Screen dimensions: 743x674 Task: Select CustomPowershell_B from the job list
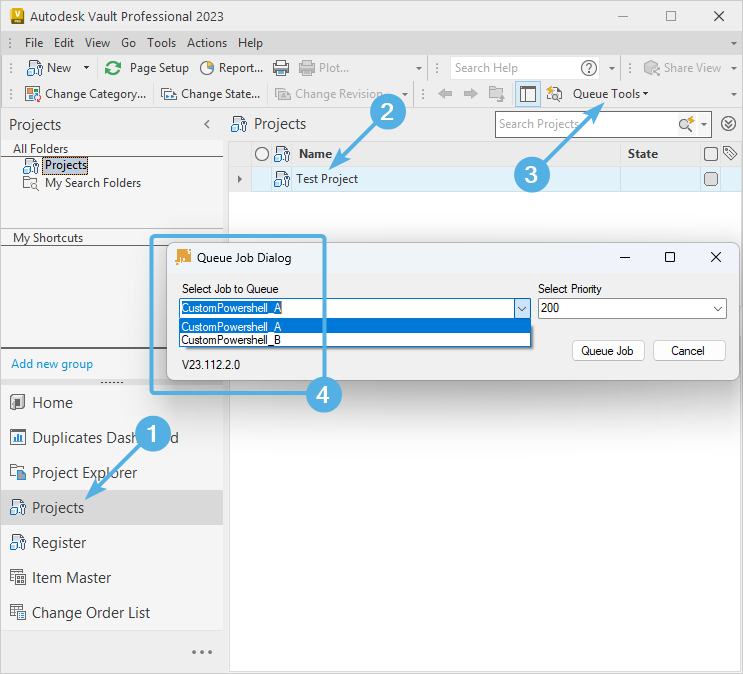tap(231, 340)
